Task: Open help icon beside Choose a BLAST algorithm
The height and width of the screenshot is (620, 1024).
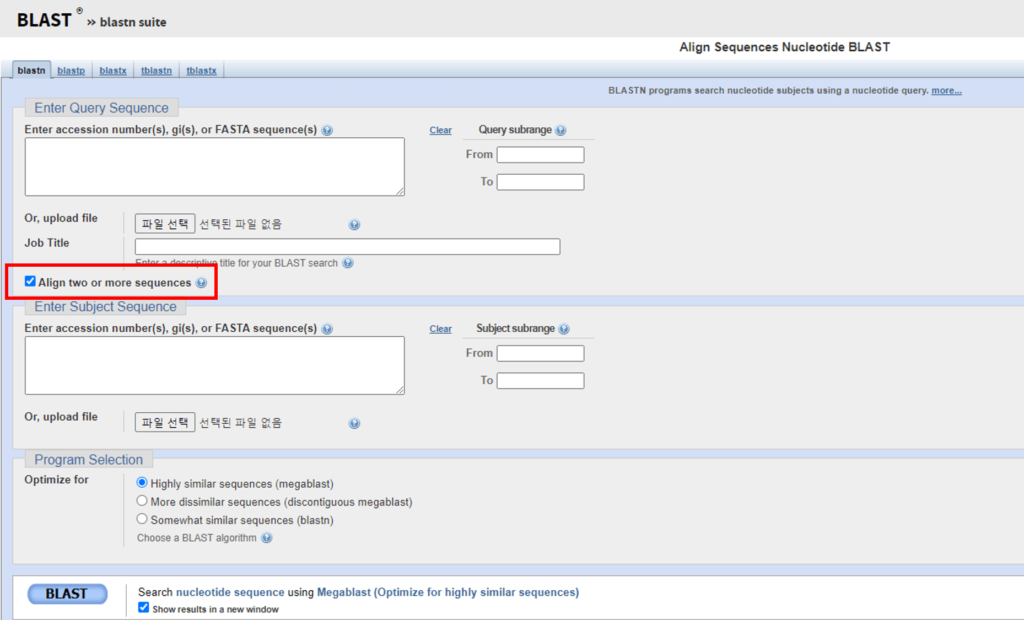Action: click(x=266, y=538)
